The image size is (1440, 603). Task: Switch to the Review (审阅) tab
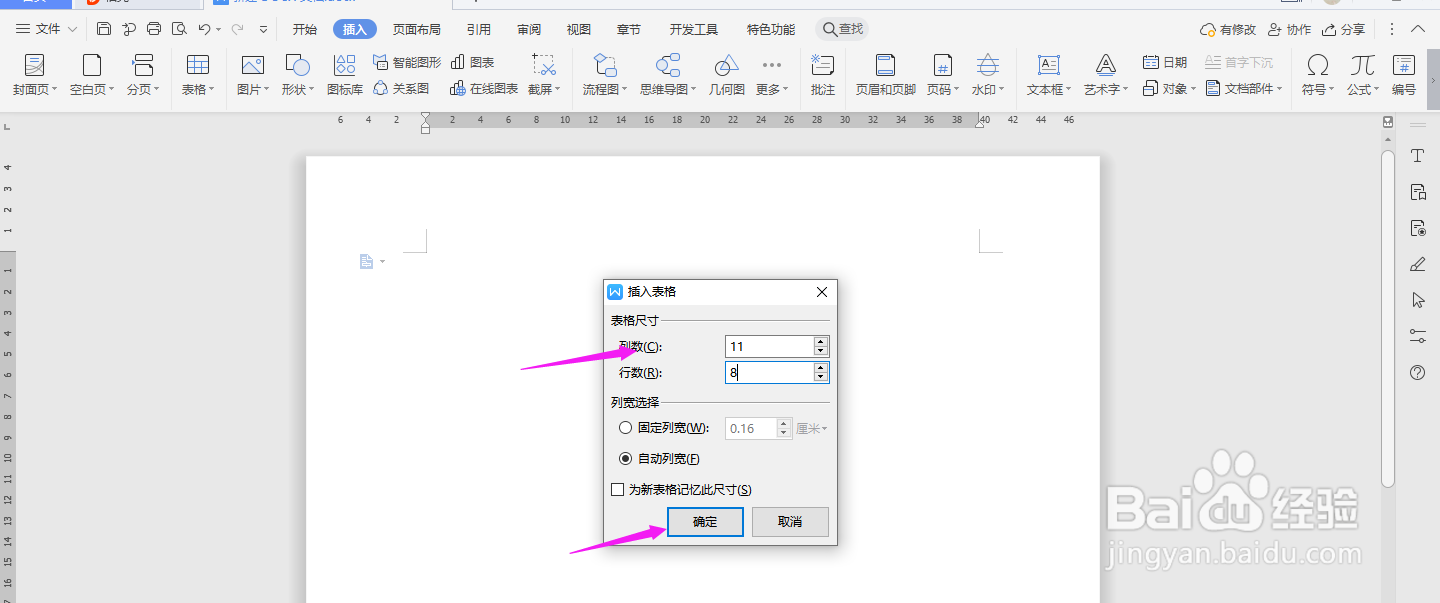529,30
